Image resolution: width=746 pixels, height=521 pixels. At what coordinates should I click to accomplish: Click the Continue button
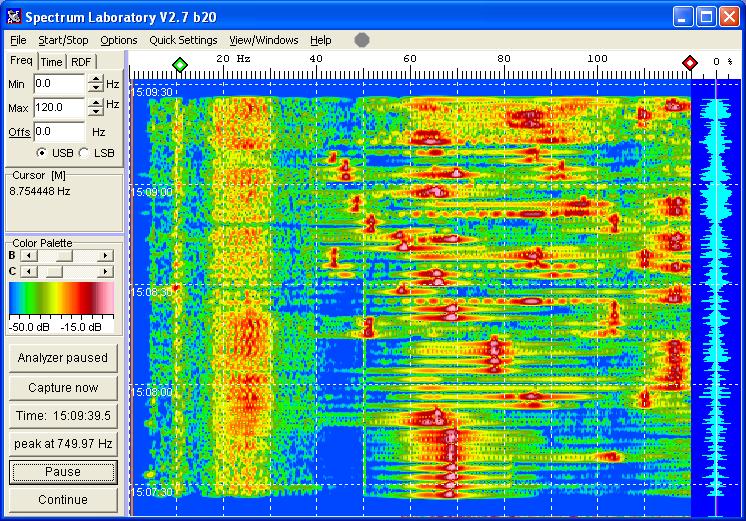click(x=63, y=500)
